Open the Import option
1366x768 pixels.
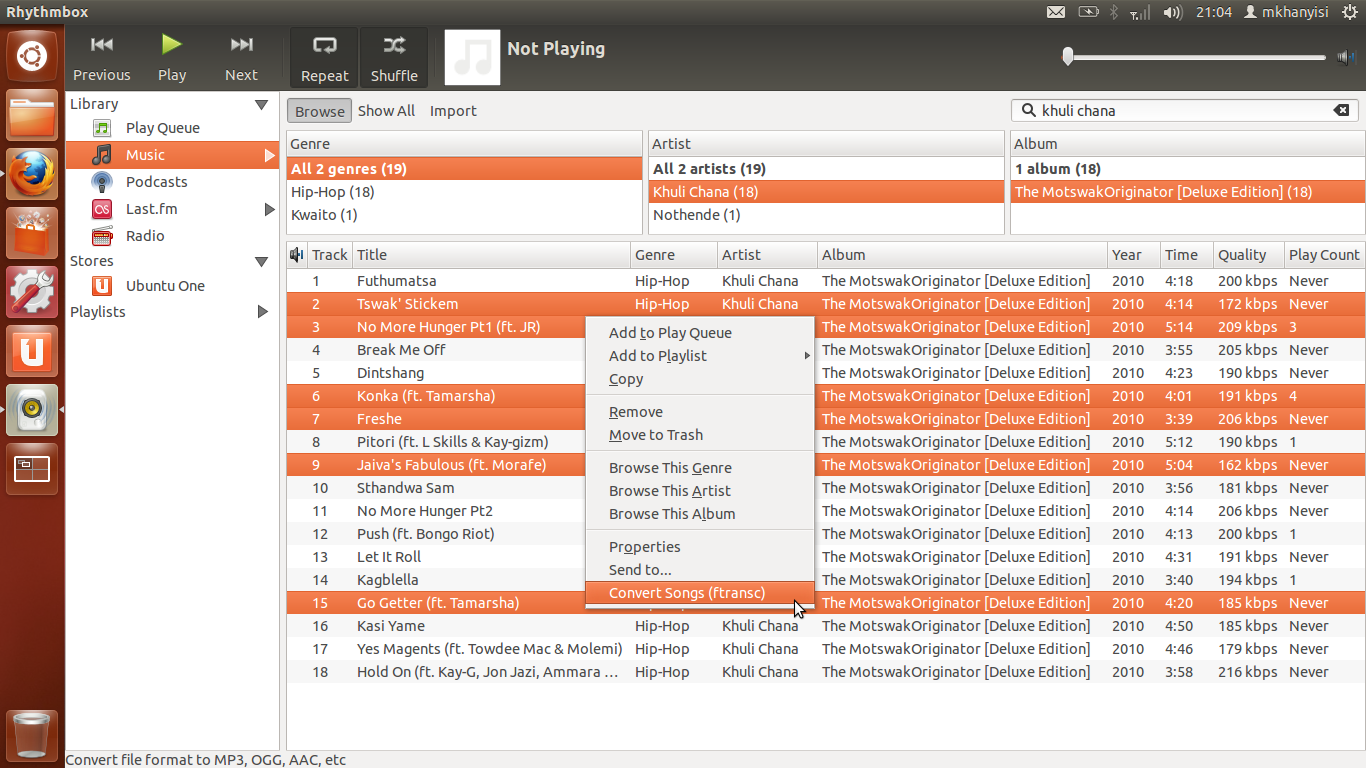(x=453, y=111)
